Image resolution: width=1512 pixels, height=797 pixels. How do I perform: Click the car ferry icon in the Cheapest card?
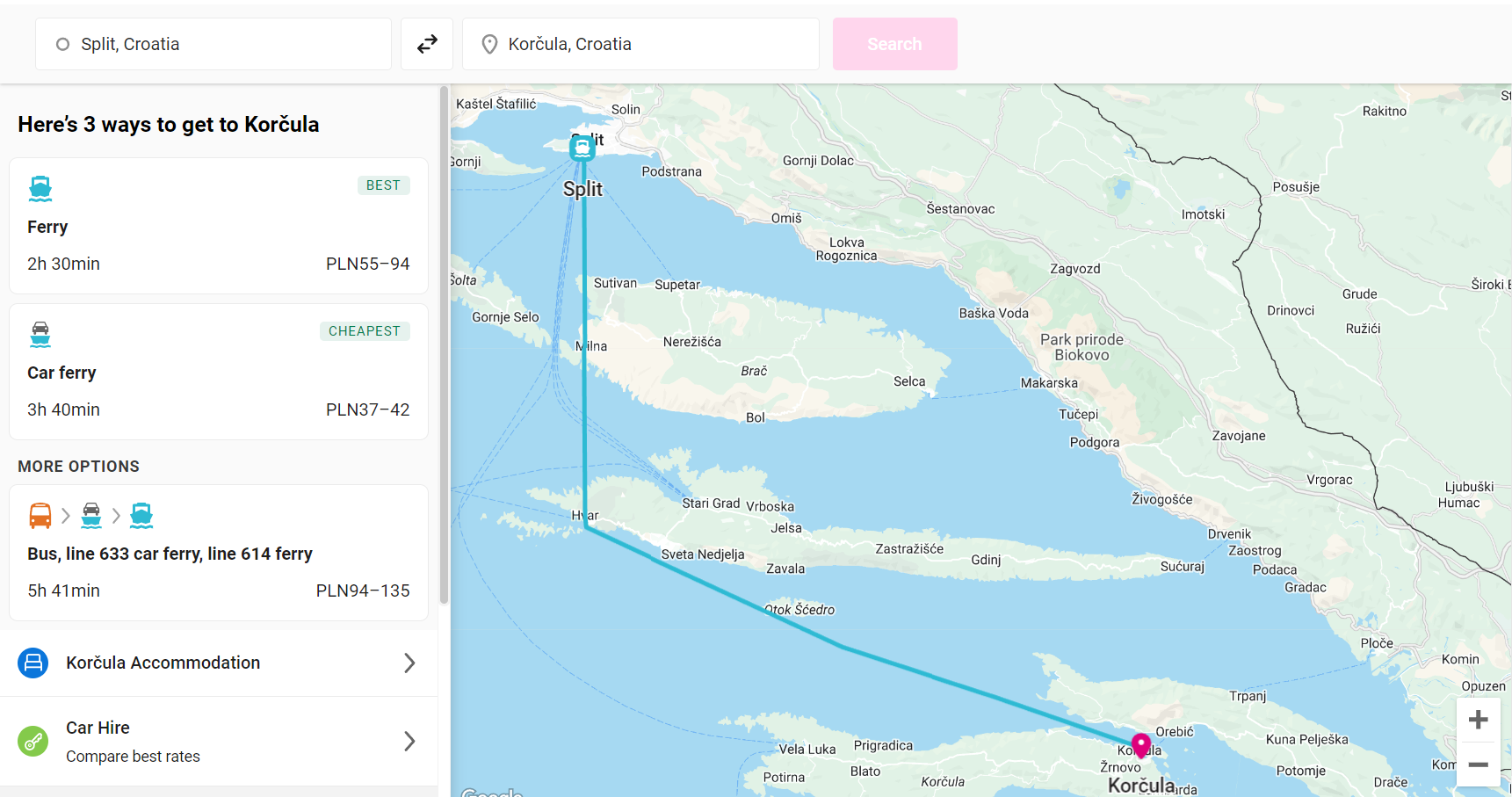point(40,334)
